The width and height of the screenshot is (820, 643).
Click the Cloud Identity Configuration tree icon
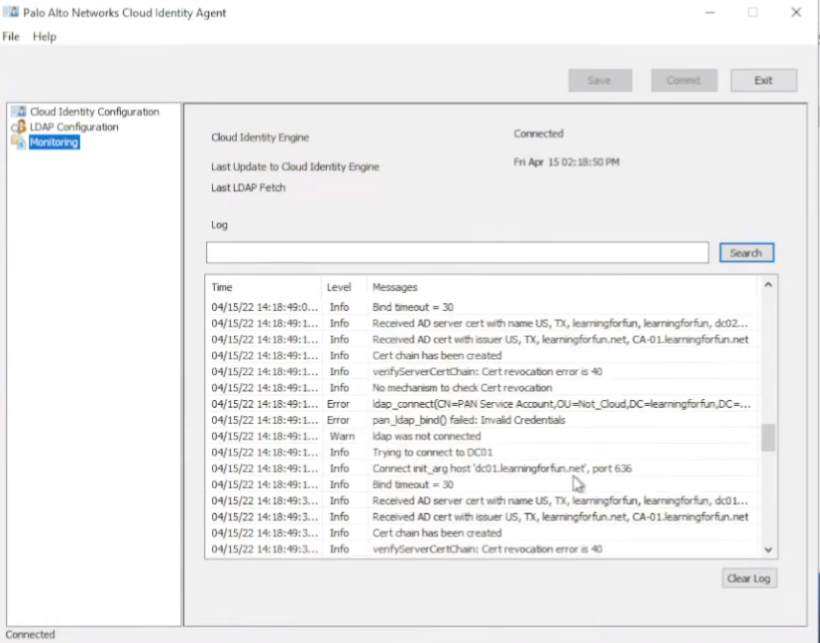[18, 112]
